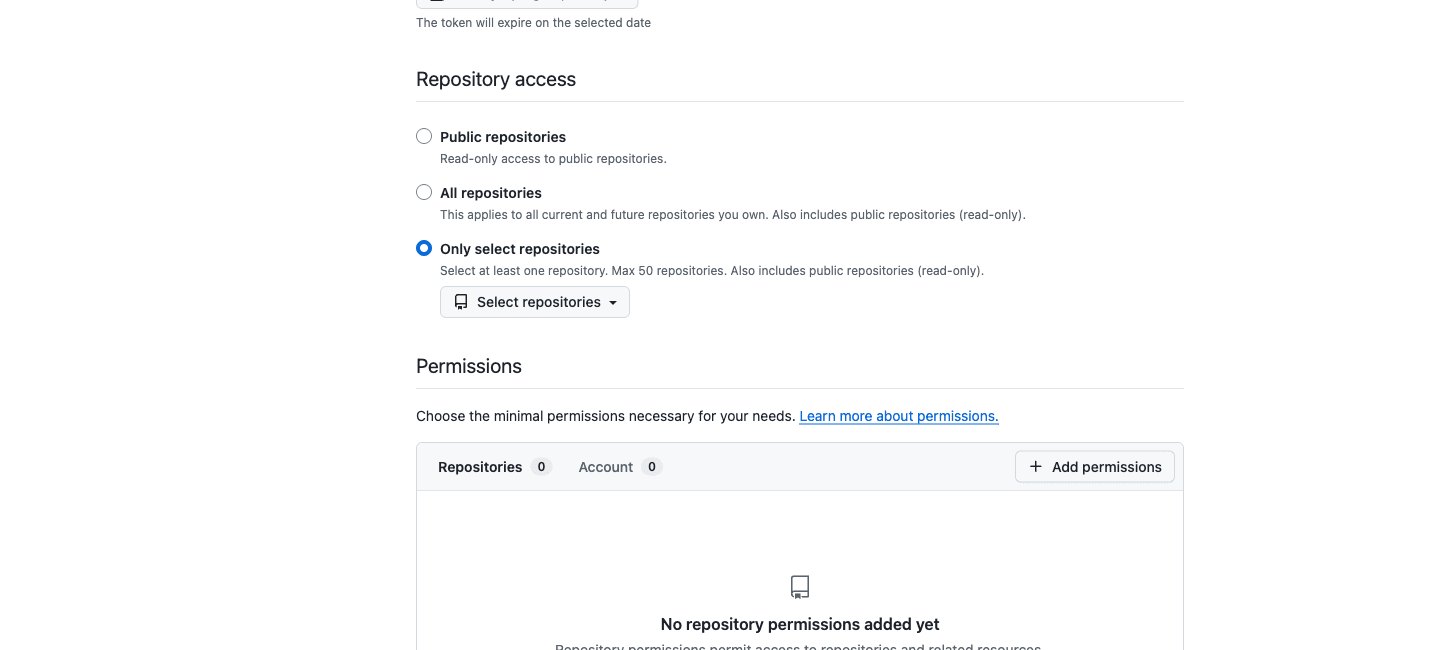Open the Select repositories dropdown

[535, 302]
